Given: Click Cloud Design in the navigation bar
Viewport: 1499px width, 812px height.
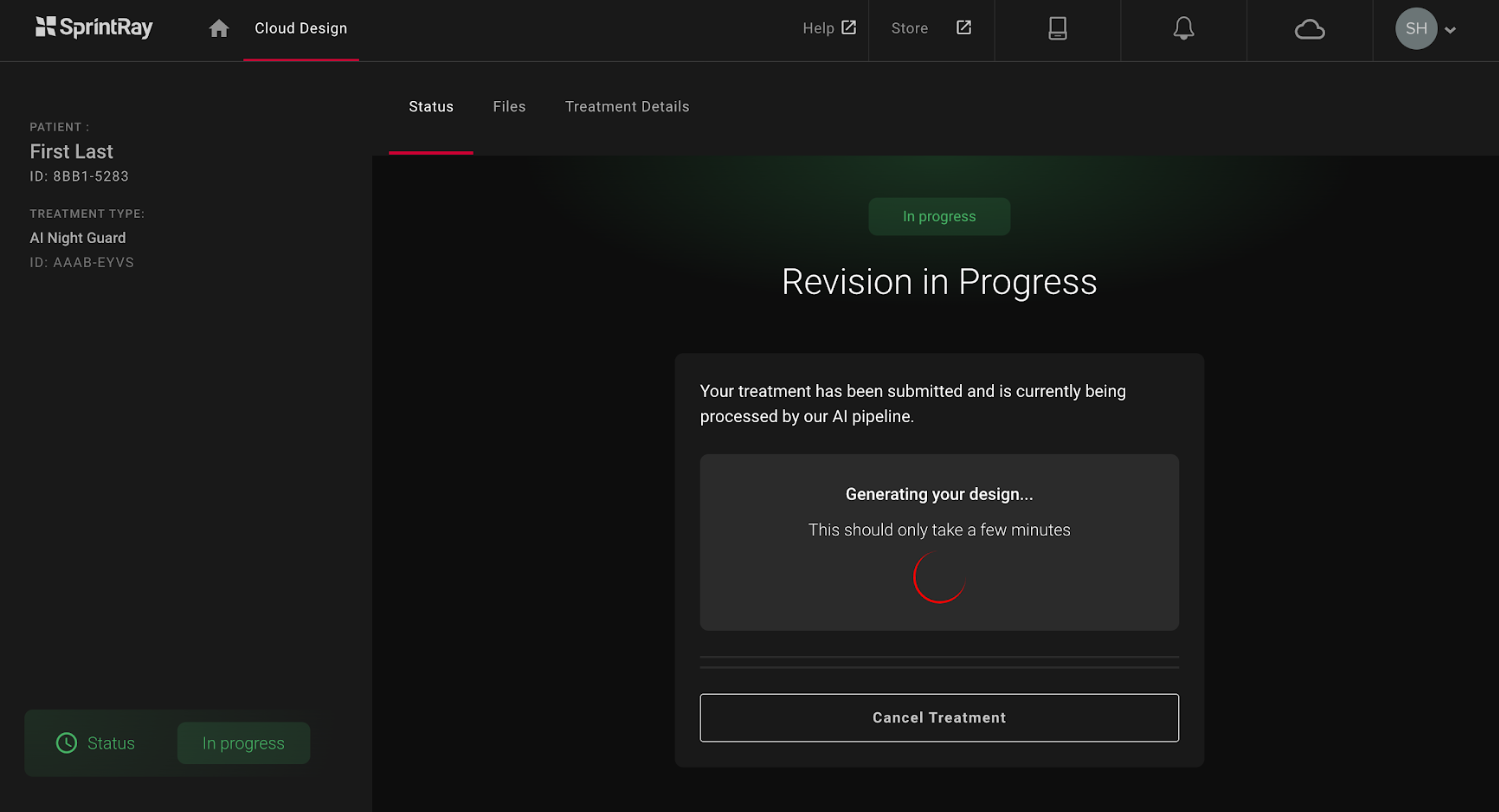Looking at the screenshot, I should point(301,29).
